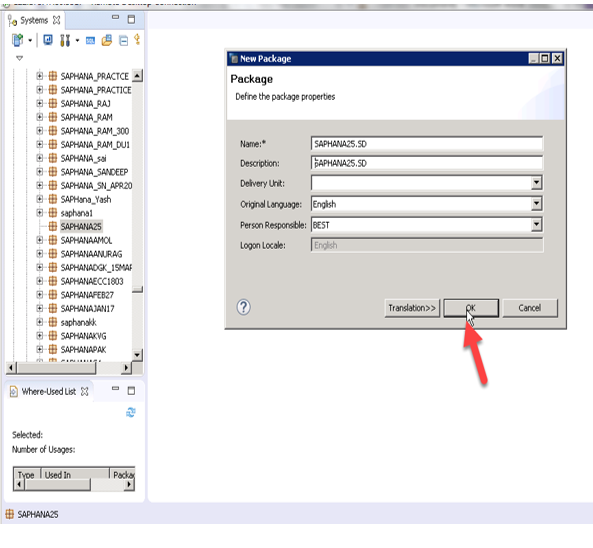Select the SAPHANAFEB27 package
Screen dimensions: 593x548
(x=87, y=295)
